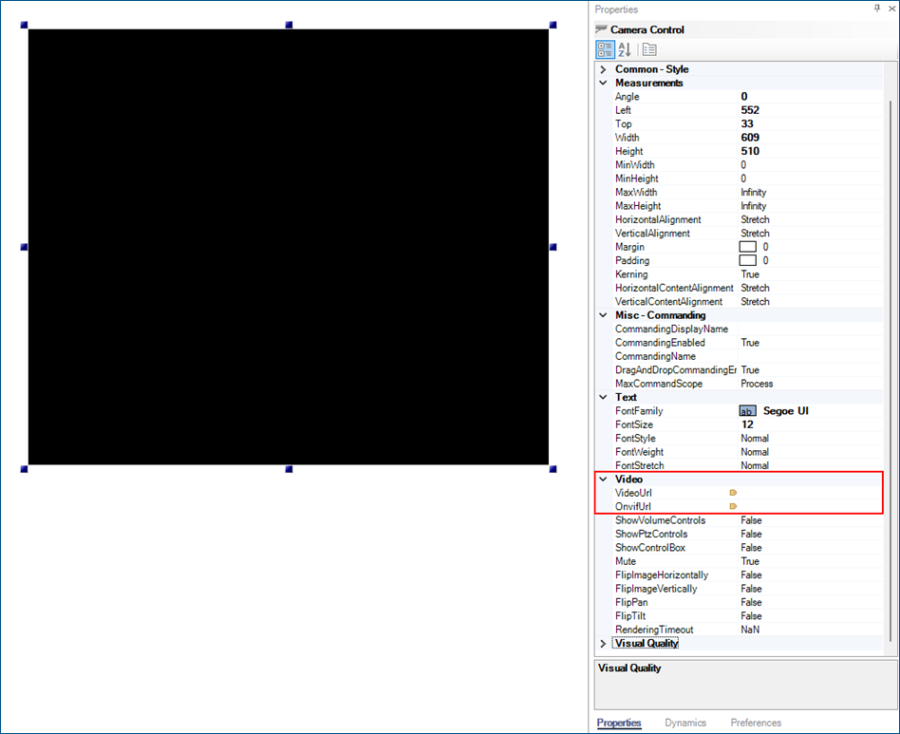This screenshot has height=734, width=900.
Task: Select the bottom-right resize handle
Action: tap(553, 469)
